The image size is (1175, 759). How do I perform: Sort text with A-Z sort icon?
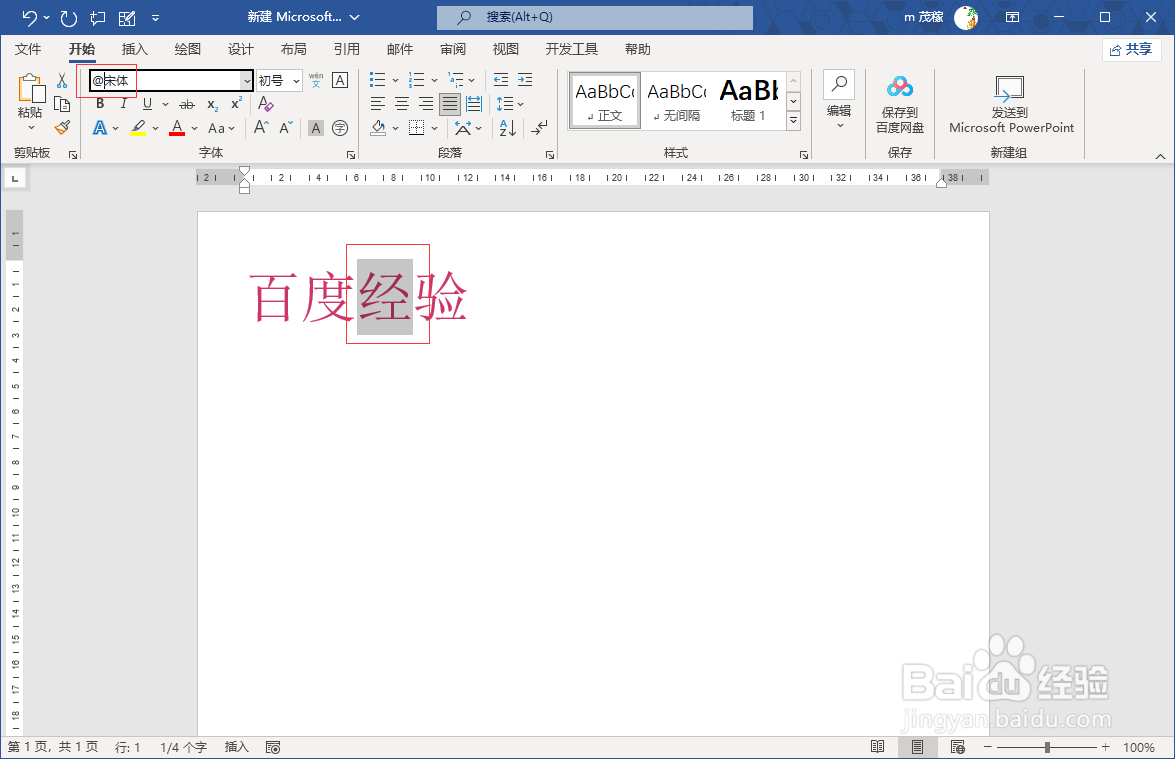[x=507, y=128]
